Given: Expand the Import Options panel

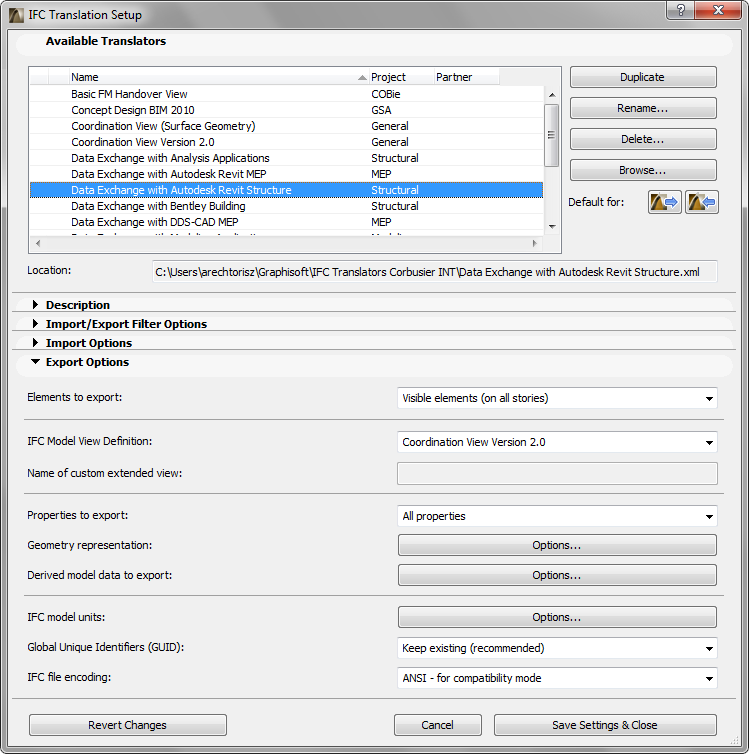Looking at the screenshot, I should click(x=35, y=343).
